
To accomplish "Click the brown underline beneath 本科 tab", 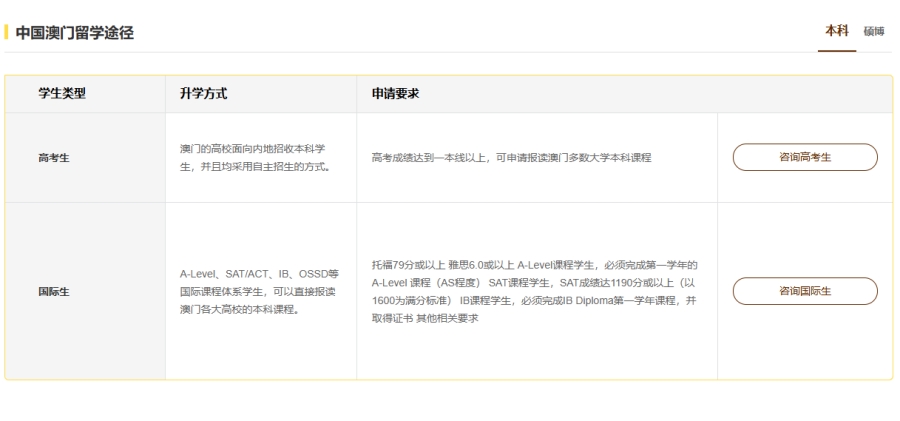I will 836,51.
